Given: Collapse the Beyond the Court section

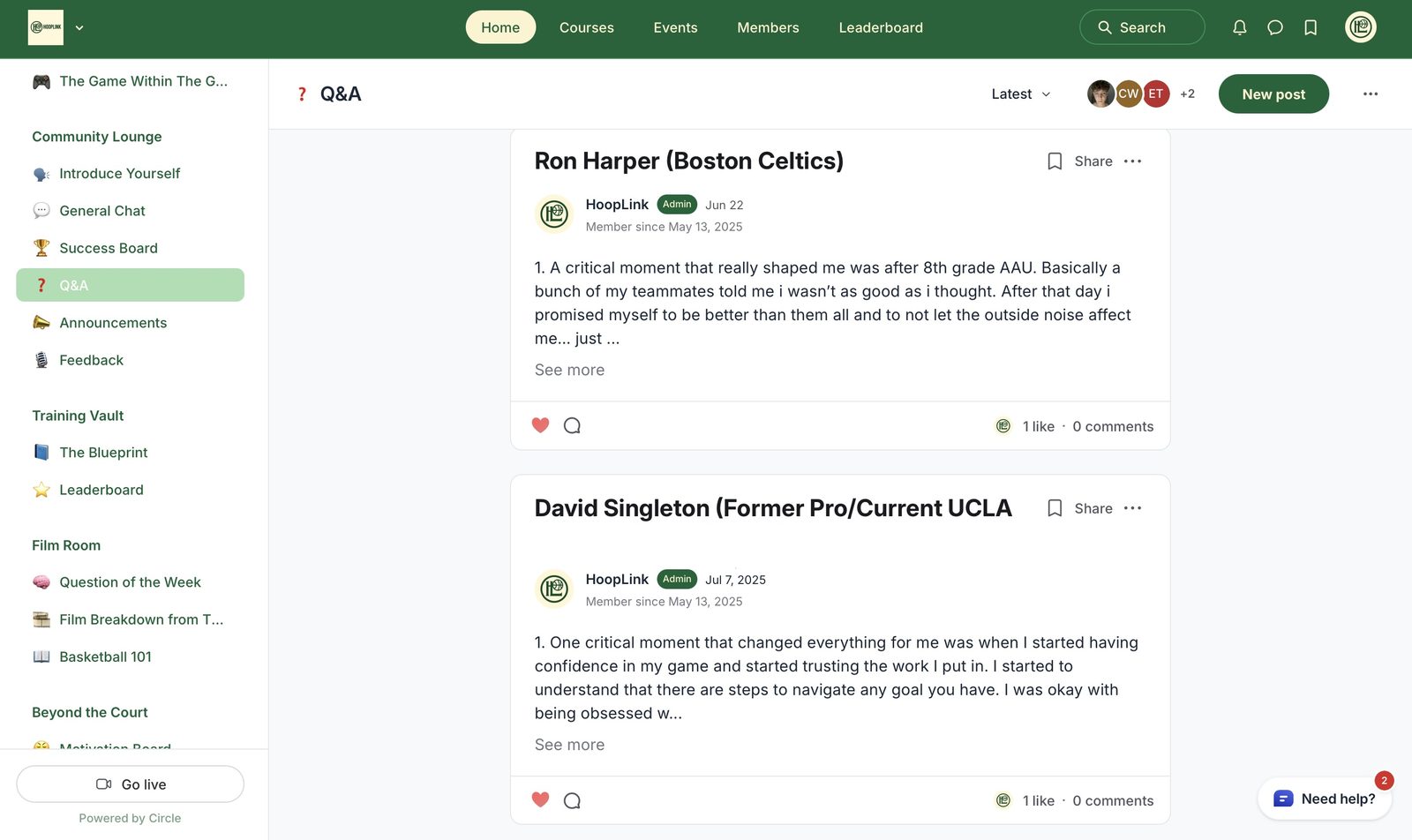Looking at the screenshot, I should 90,712.
